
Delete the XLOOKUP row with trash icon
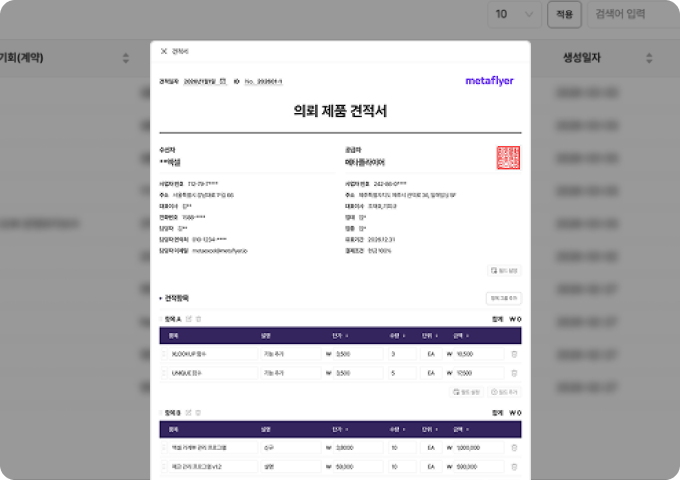pos(514,354)
